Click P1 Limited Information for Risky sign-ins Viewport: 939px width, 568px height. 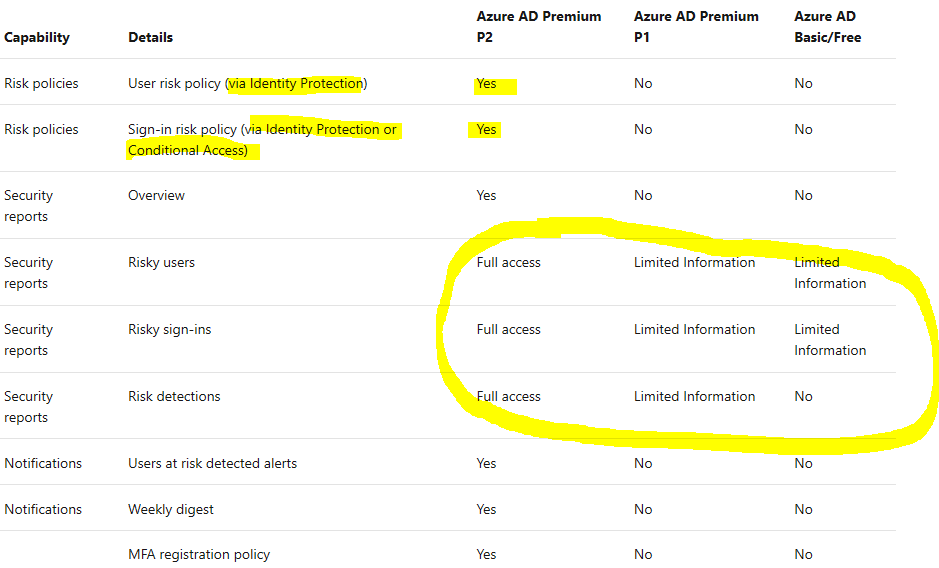point(694,330)
